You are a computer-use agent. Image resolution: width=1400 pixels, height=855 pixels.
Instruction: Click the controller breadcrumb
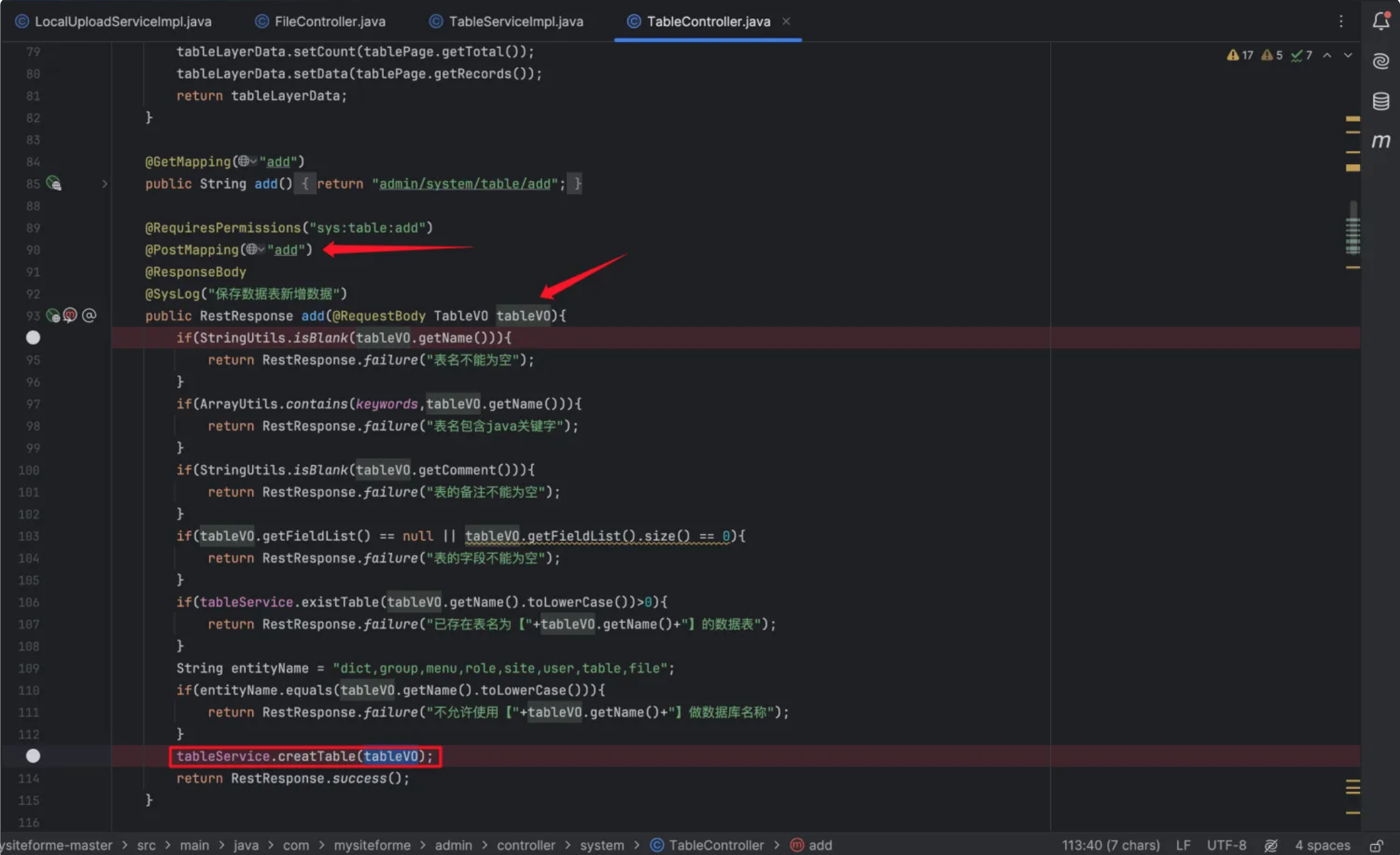[x=526, y=845]
